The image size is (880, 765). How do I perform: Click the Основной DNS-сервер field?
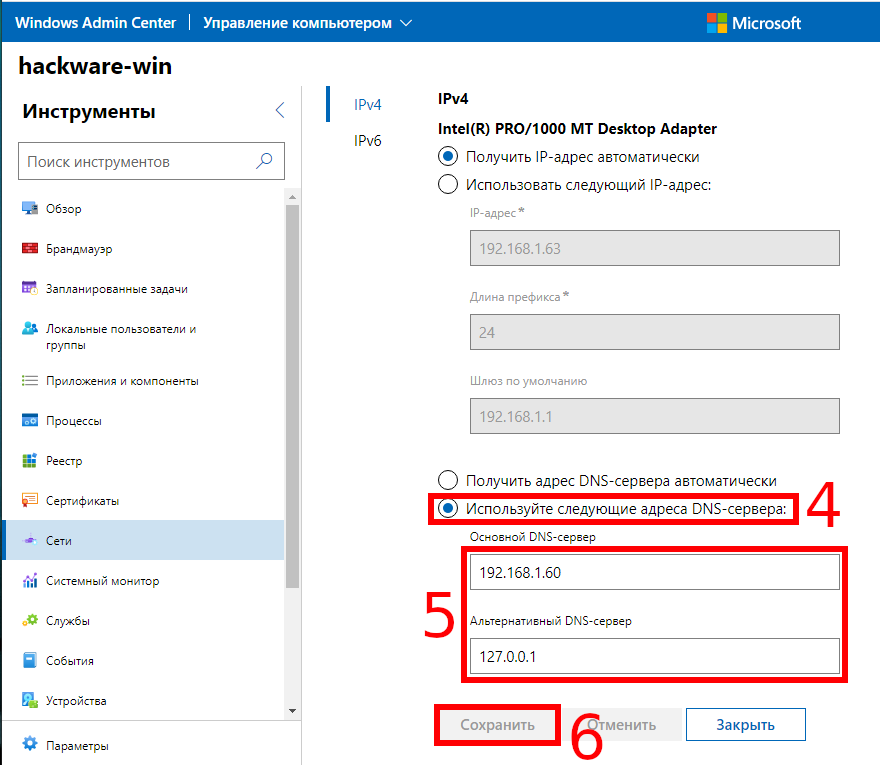(654, 573)
